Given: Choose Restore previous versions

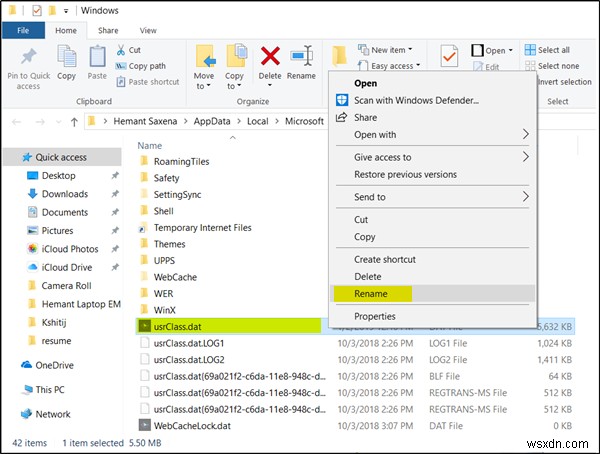Looking at the screenshot, I should pos(433,175).
